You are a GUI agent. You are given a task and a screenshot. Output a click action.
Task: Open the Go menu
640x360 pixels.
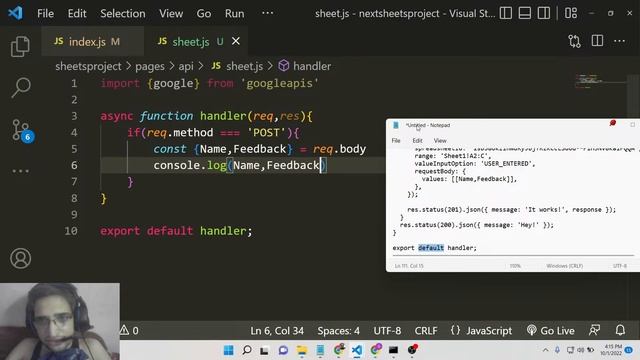[204, 13]
